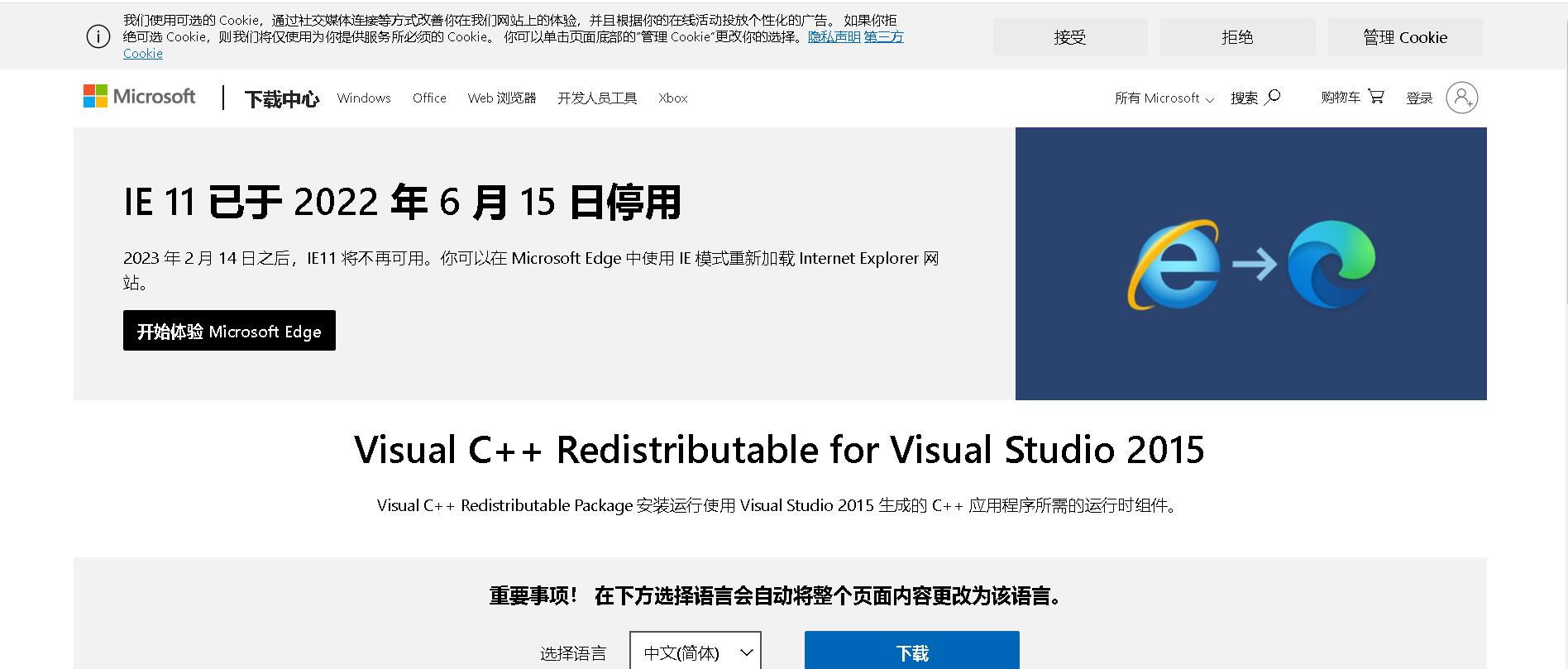
Task: Click the Microsoft logo
Action: point(139,97)
